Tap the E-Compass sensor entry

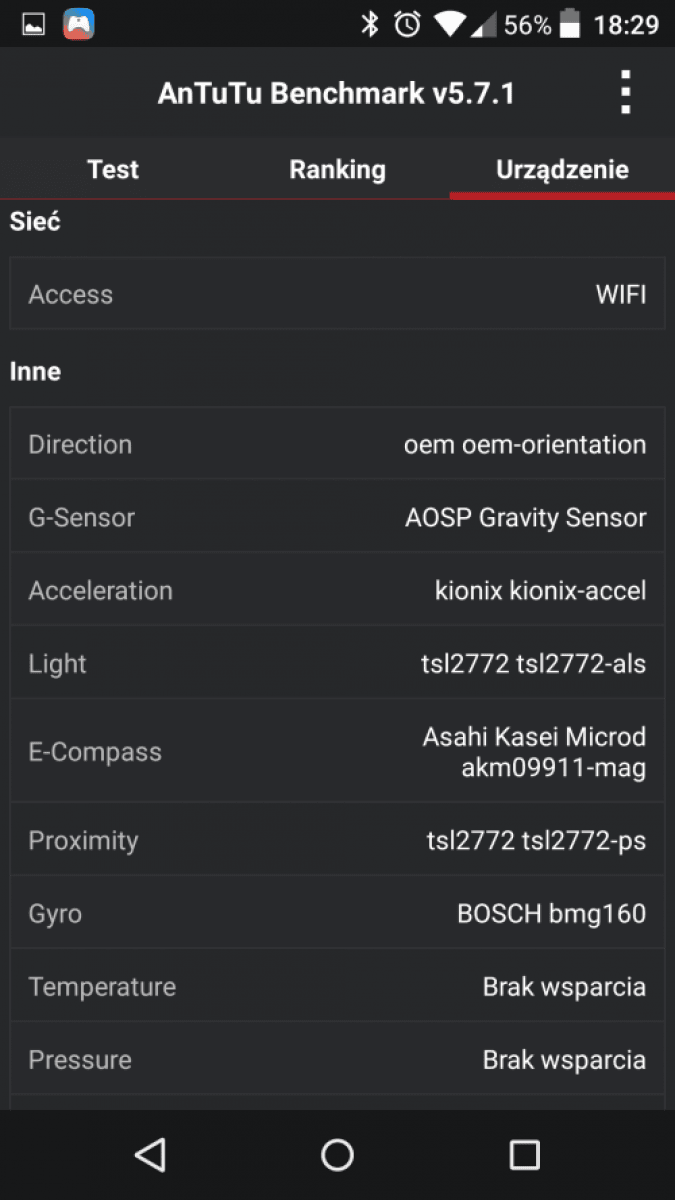point(337,752)
